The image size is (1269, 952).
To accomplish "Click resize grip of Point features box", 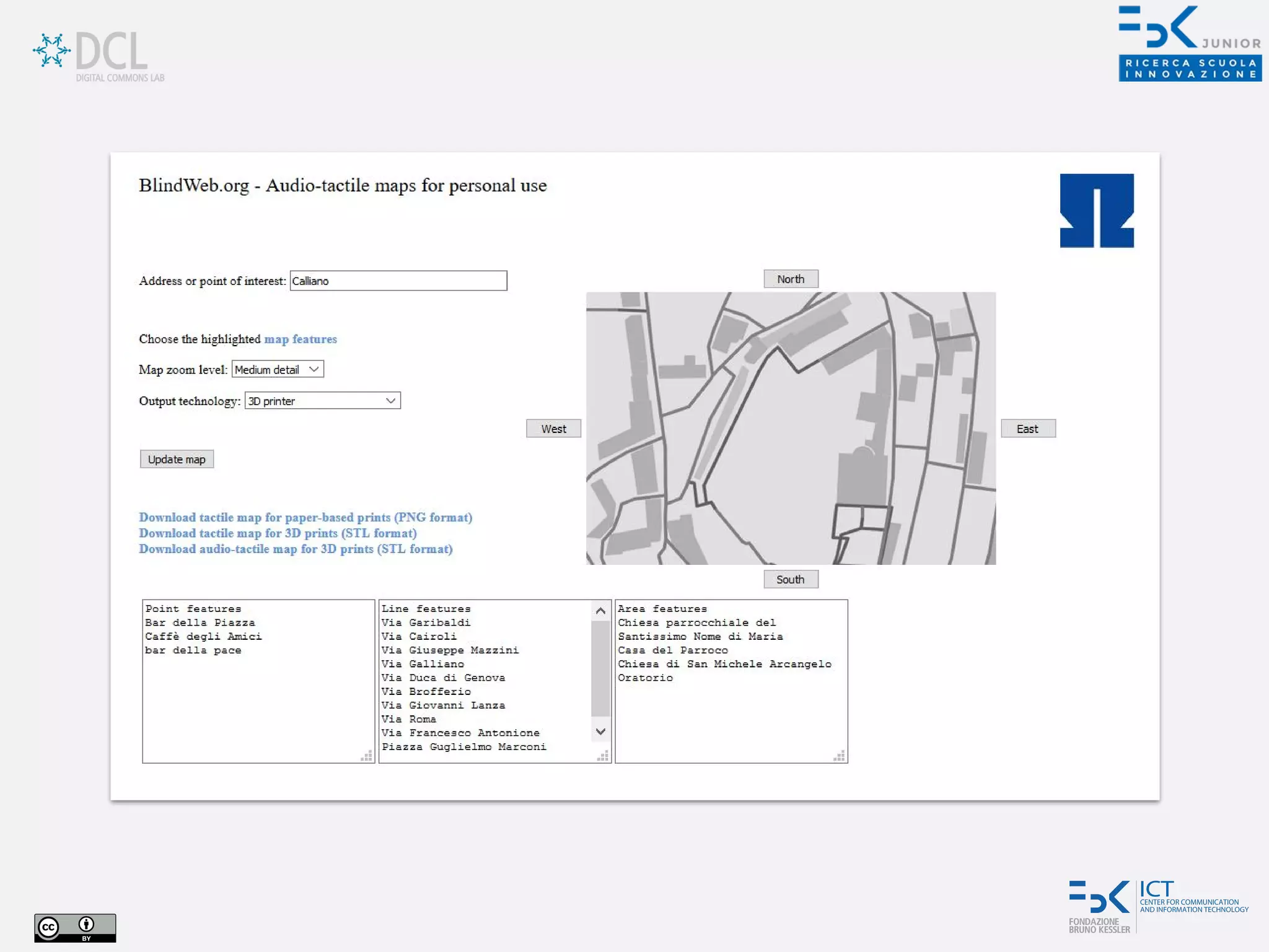I will click(x=367, y=756).
